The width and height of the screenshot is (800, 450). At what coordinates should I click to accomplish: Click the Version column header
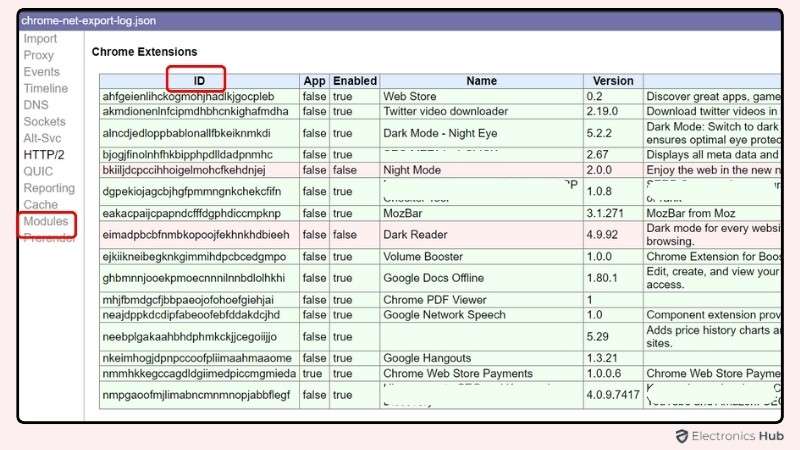point(613,81)
